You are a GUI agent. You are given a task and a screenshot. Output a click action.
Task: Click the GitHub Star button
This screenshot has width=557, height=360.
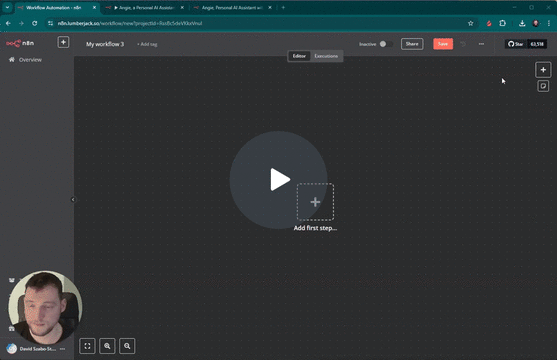pyautogui.click(x=515, y=44)
